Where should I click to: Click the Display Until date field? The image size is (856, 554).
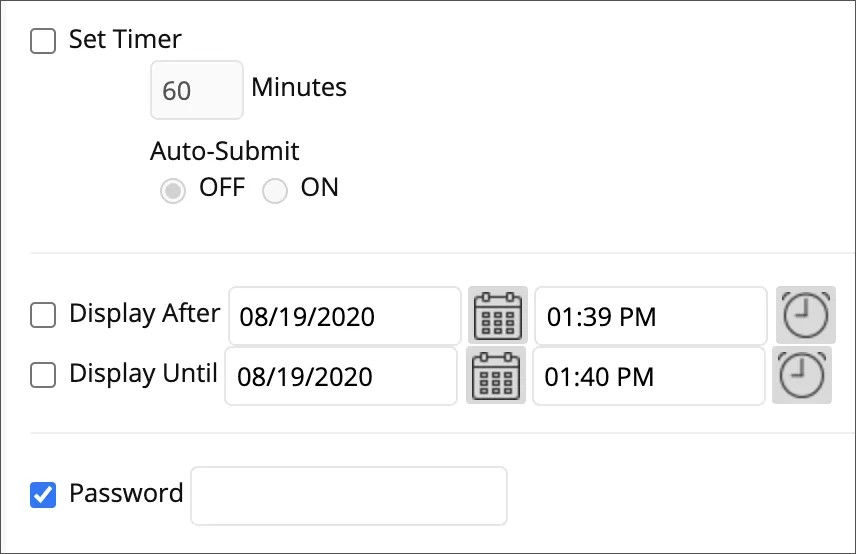coord(341,376)
